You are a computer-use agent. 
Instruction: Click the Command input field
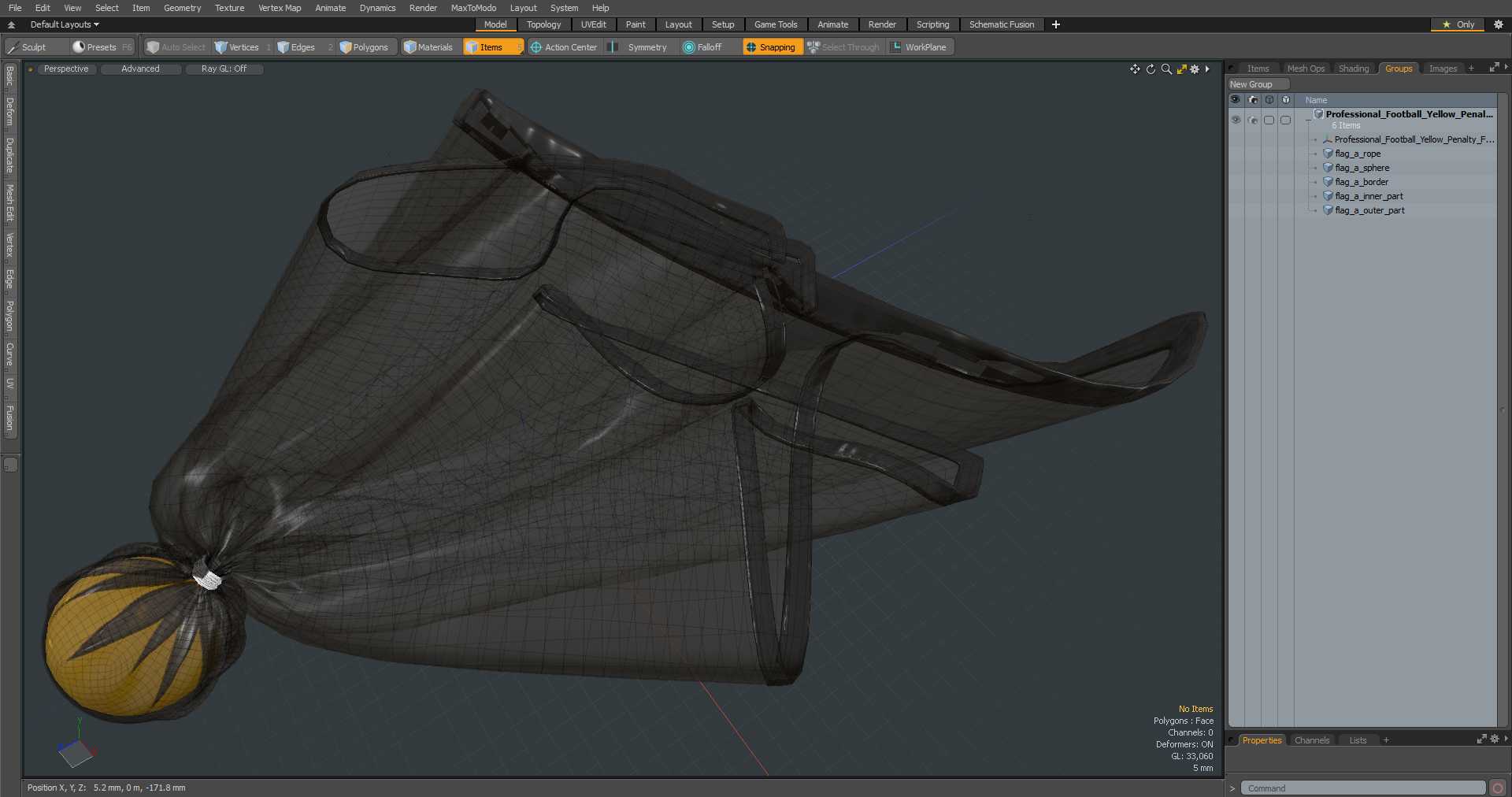click(1362, 788)
